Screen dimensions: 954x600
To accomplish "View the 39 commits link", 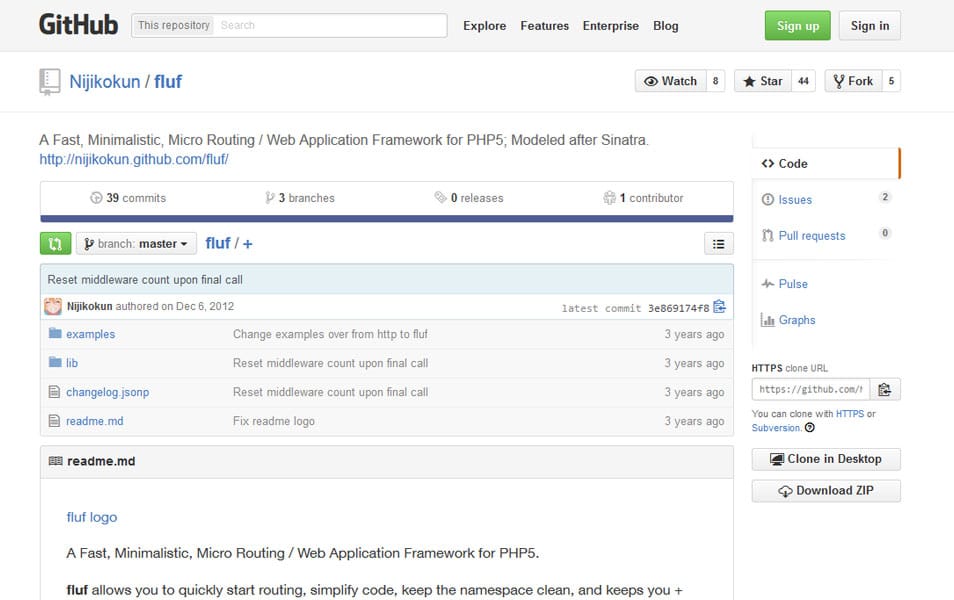I will [x=128, y=198].
